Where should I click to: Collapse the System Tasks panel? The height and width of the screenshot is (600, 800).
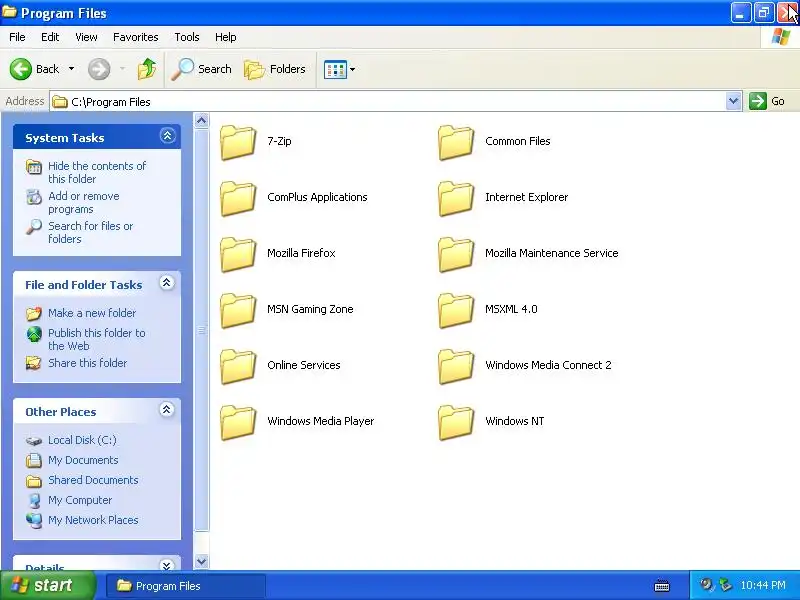tap(167, 136)
